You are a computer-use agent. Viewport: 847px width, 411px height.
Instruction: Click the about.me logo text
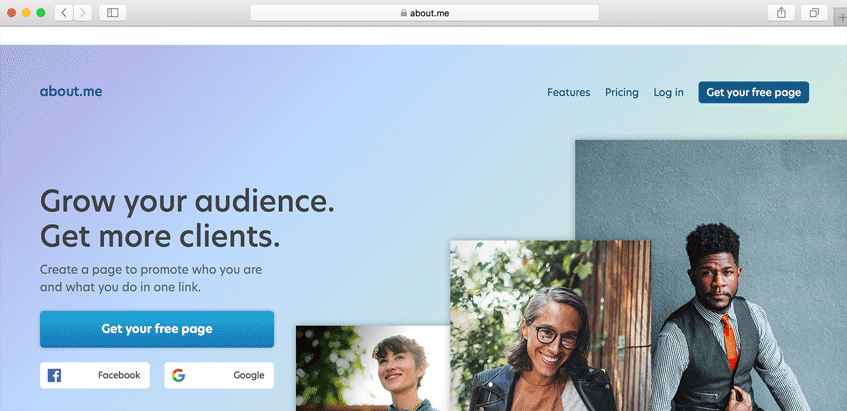[71, 91]
